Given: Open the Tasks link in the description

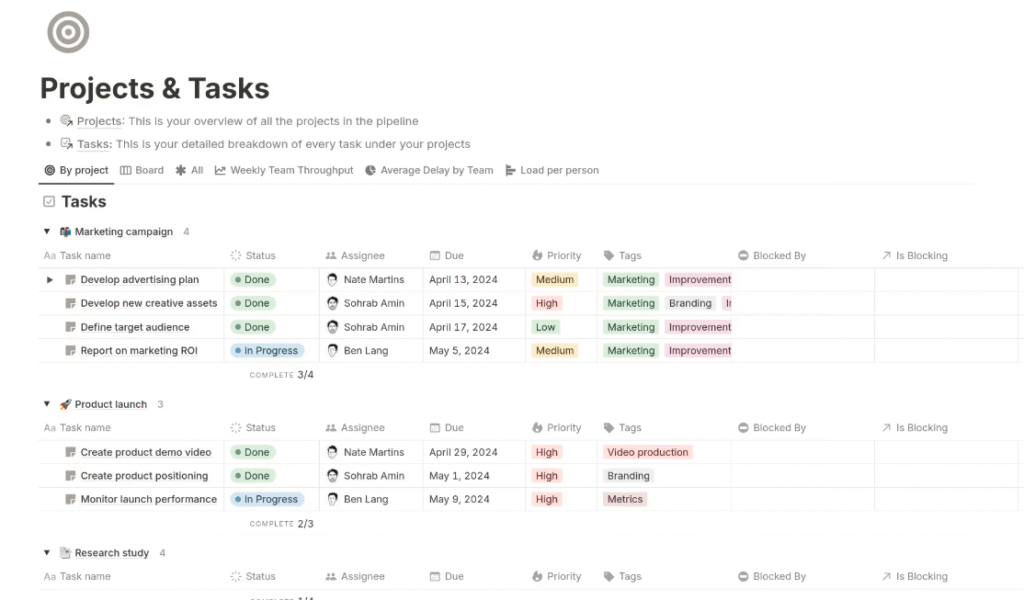Looking at the screenshot, I should pos(93,144).
